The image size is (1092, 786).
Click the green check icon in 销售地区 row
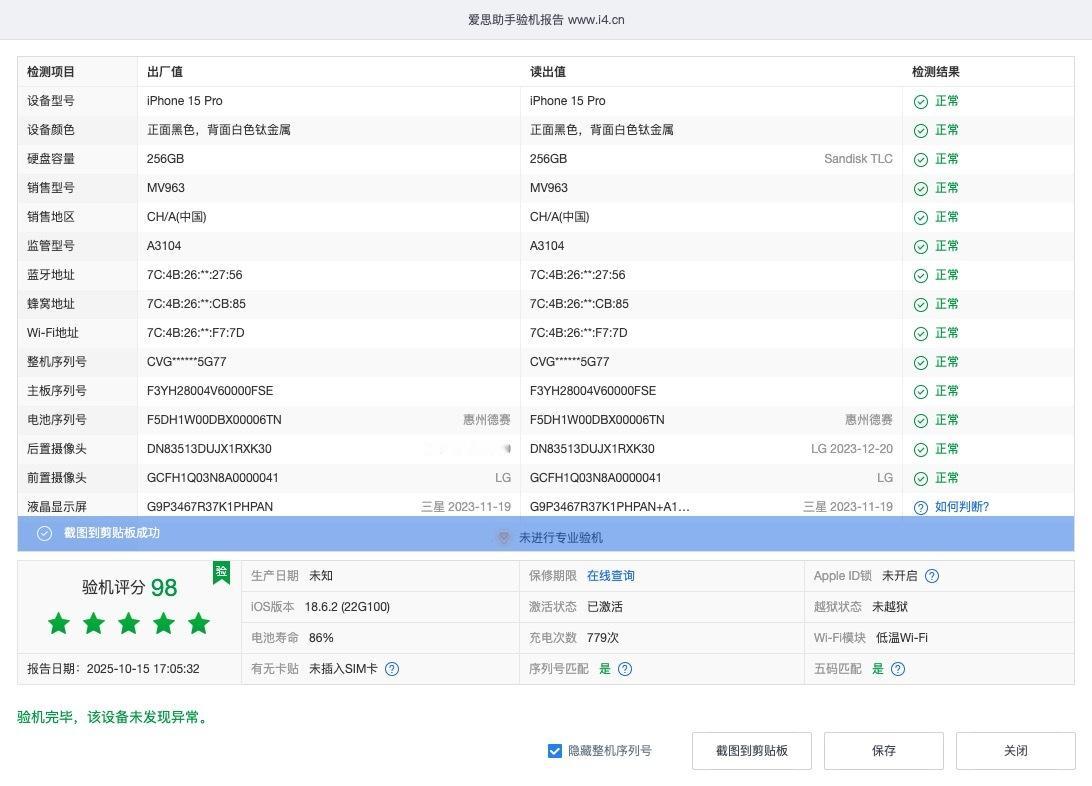(x=921, y=218)
